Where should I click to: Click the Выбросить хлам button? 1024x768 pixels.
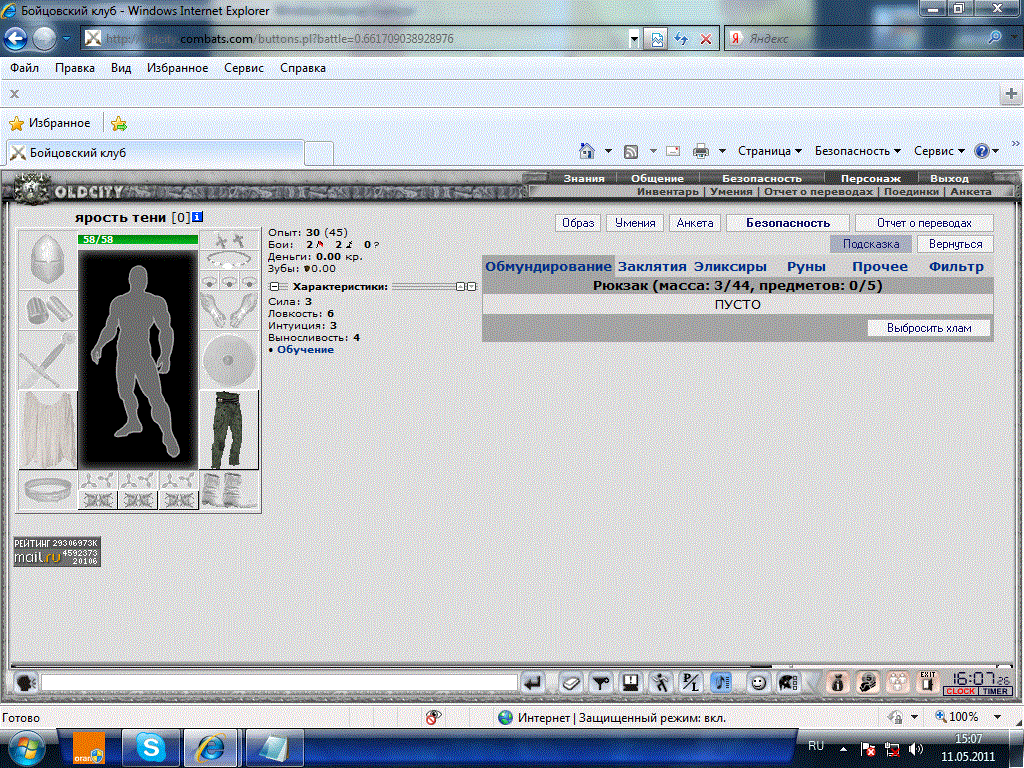click(929, 328)
